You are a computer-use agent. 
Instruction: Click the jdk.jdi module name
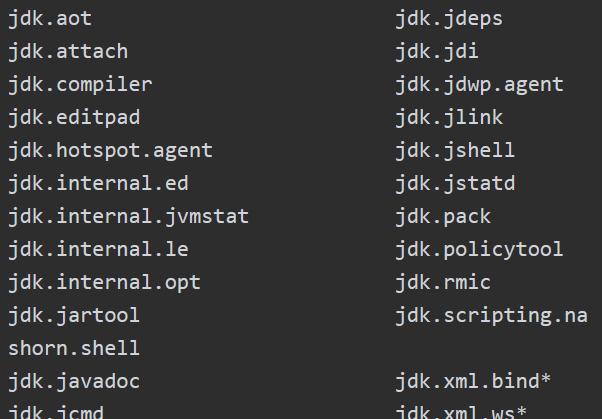(x=437, y=52)
